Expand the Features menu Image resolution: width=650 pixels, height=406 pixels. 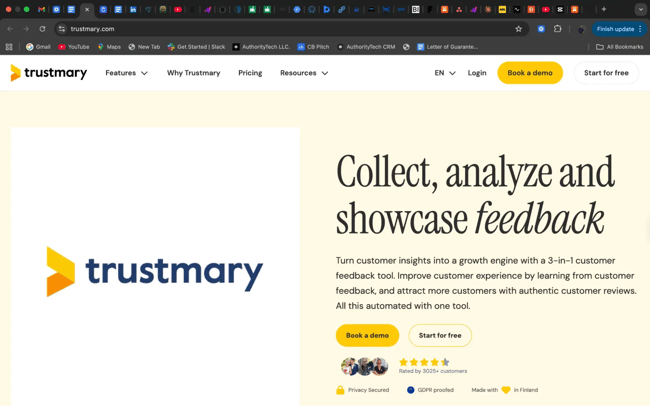coord(126,73)
